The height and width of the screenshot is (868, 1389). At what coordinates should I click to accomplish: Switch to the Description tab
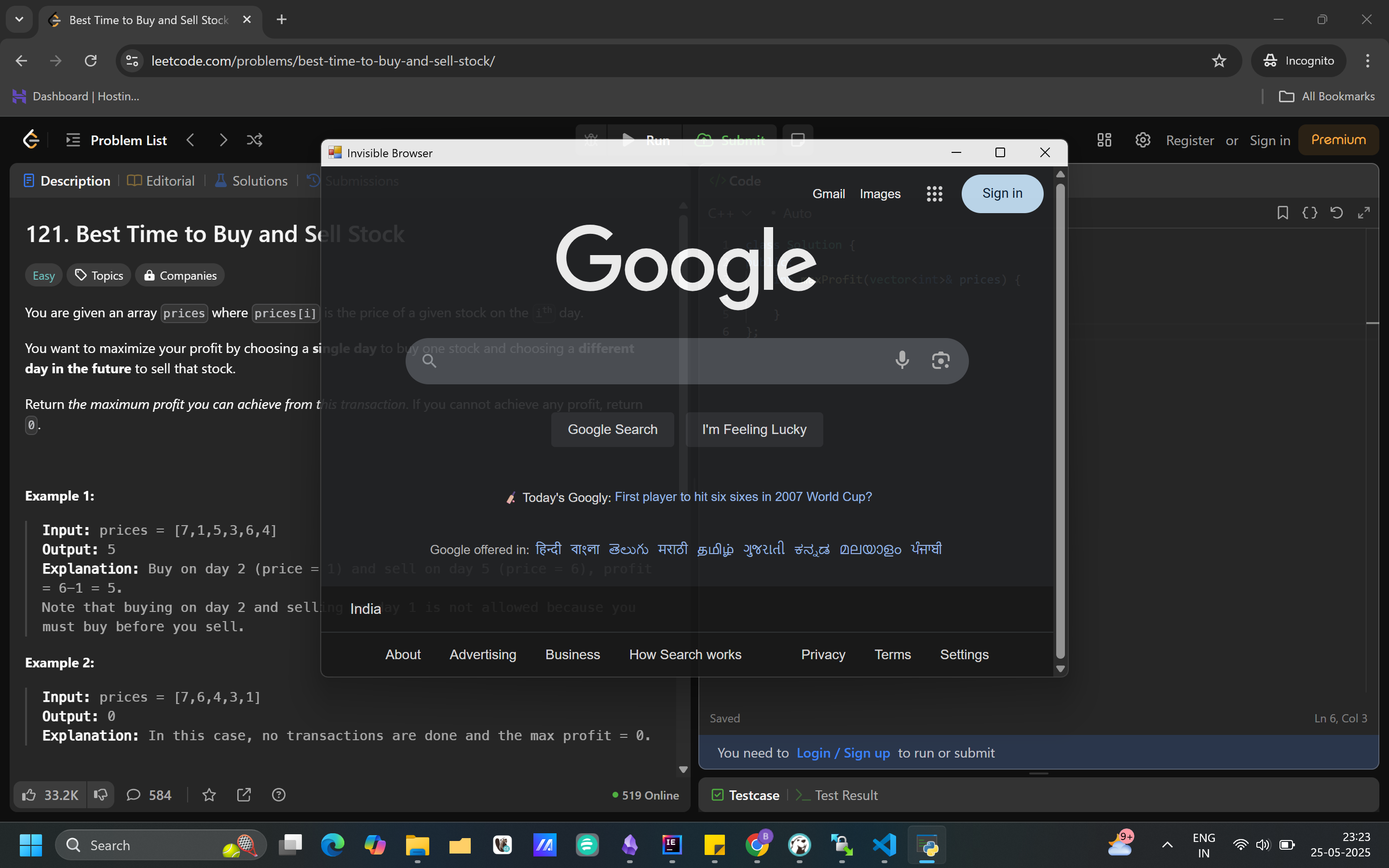click(67, 181)
